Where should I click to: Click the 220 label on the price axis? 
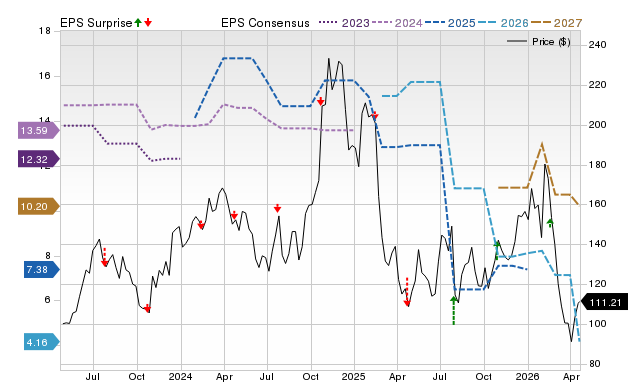pyautogui.click(x=598, y=85)
